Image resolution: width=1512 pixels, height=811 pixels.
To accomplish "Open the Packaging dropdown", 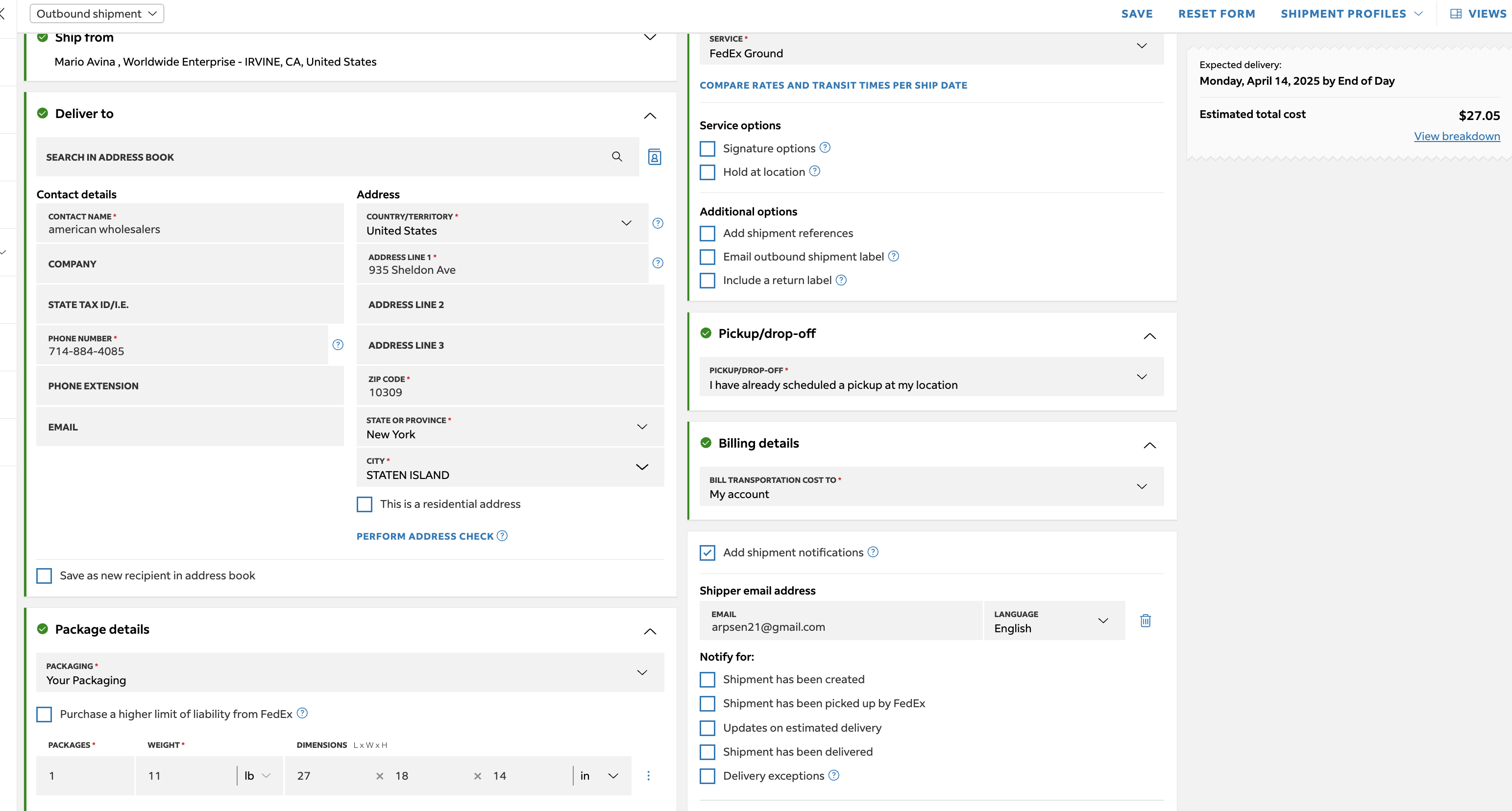I will click(350, 672).
